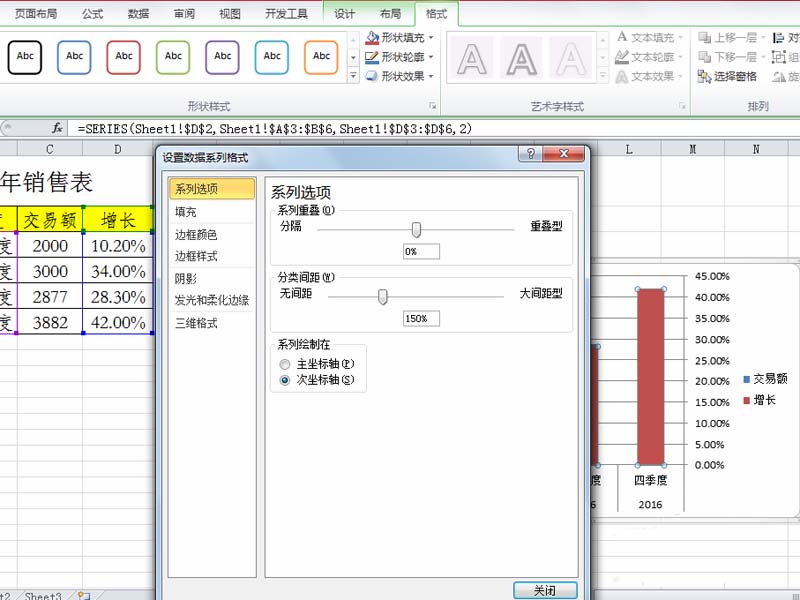Open the 填充 category in the dialog
Image resolution: width=800 pixels, height=600 pixels.
coord(186,212)
